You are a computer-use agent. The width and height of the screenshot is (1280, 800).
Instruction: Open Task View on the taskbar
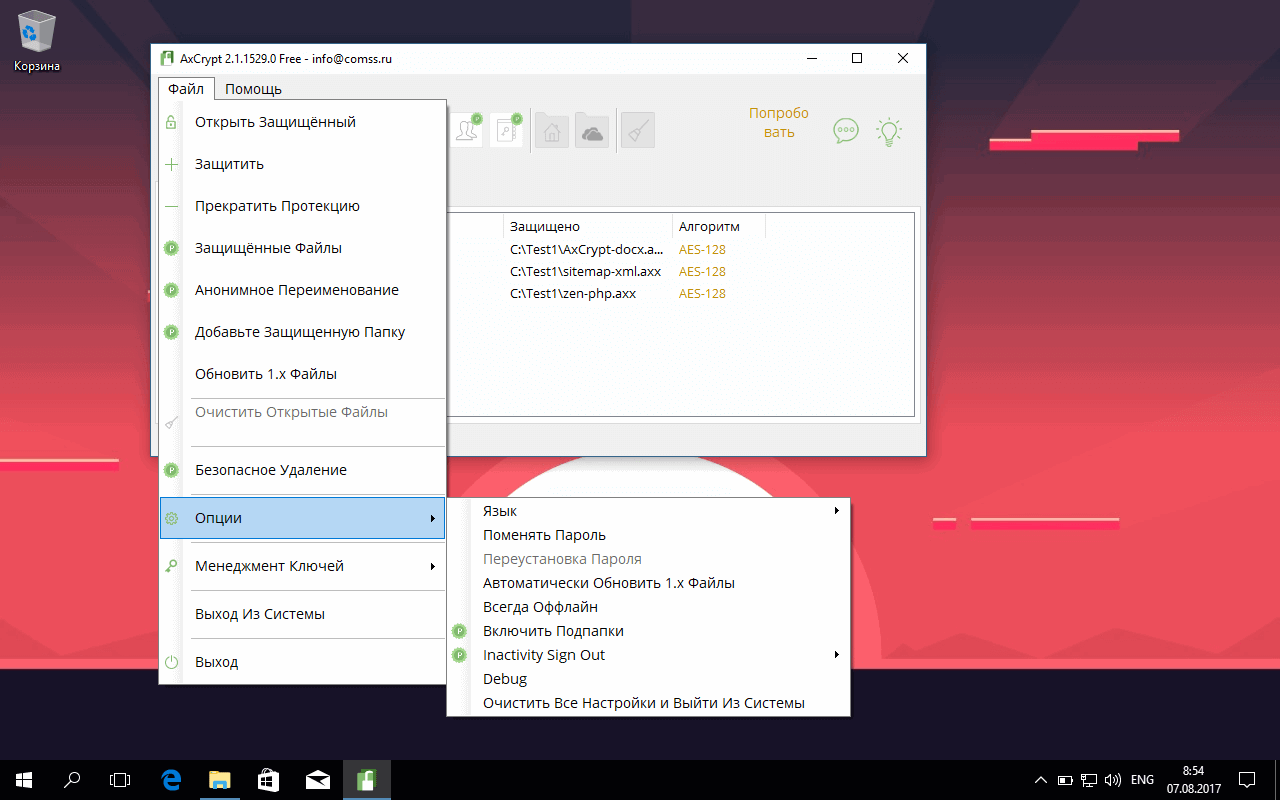[x=120, y=779]
